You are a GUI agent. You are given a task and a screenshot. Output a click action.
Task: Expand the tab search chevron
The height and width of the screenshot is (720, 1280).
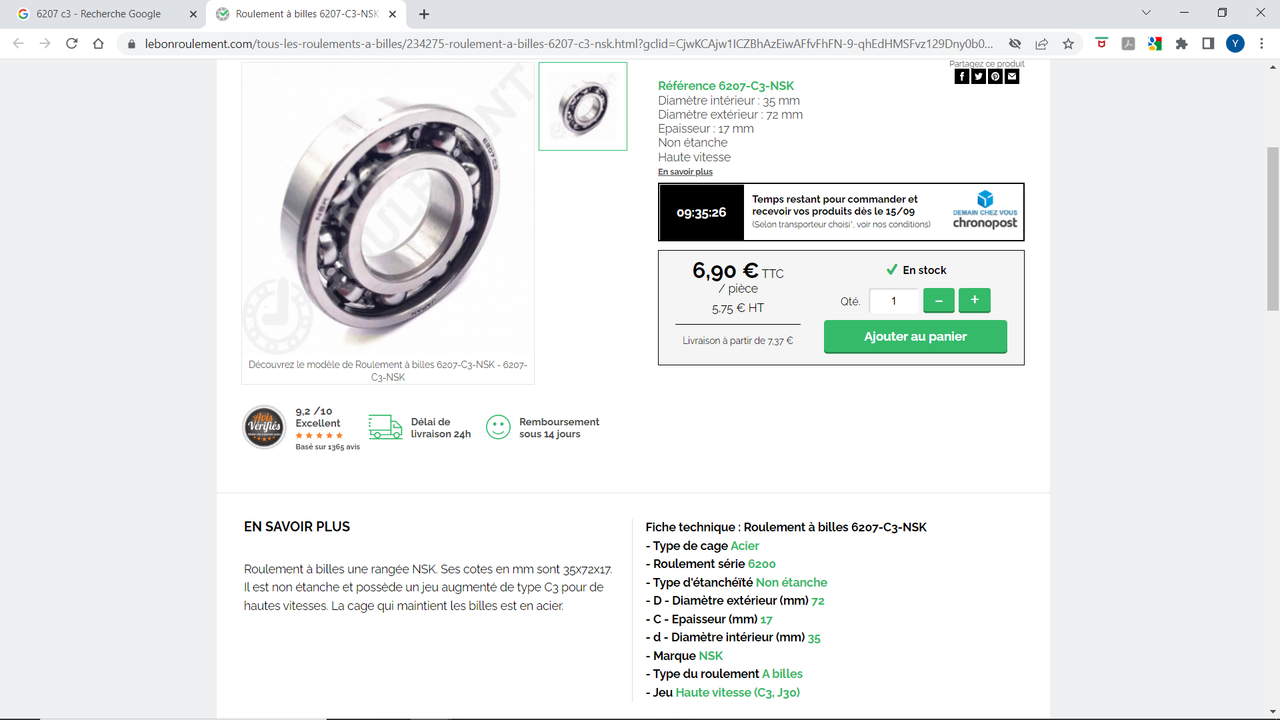click(x=1146, y=13)
